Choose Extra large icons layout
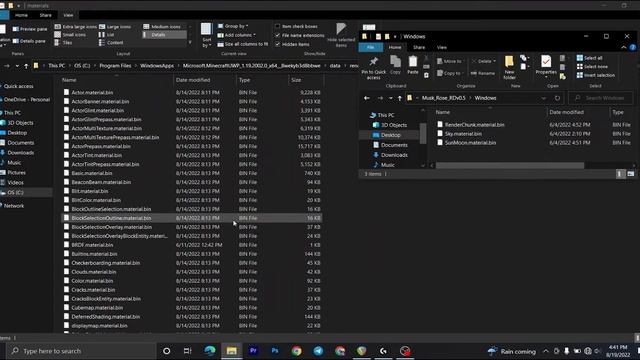 (76, 27)
